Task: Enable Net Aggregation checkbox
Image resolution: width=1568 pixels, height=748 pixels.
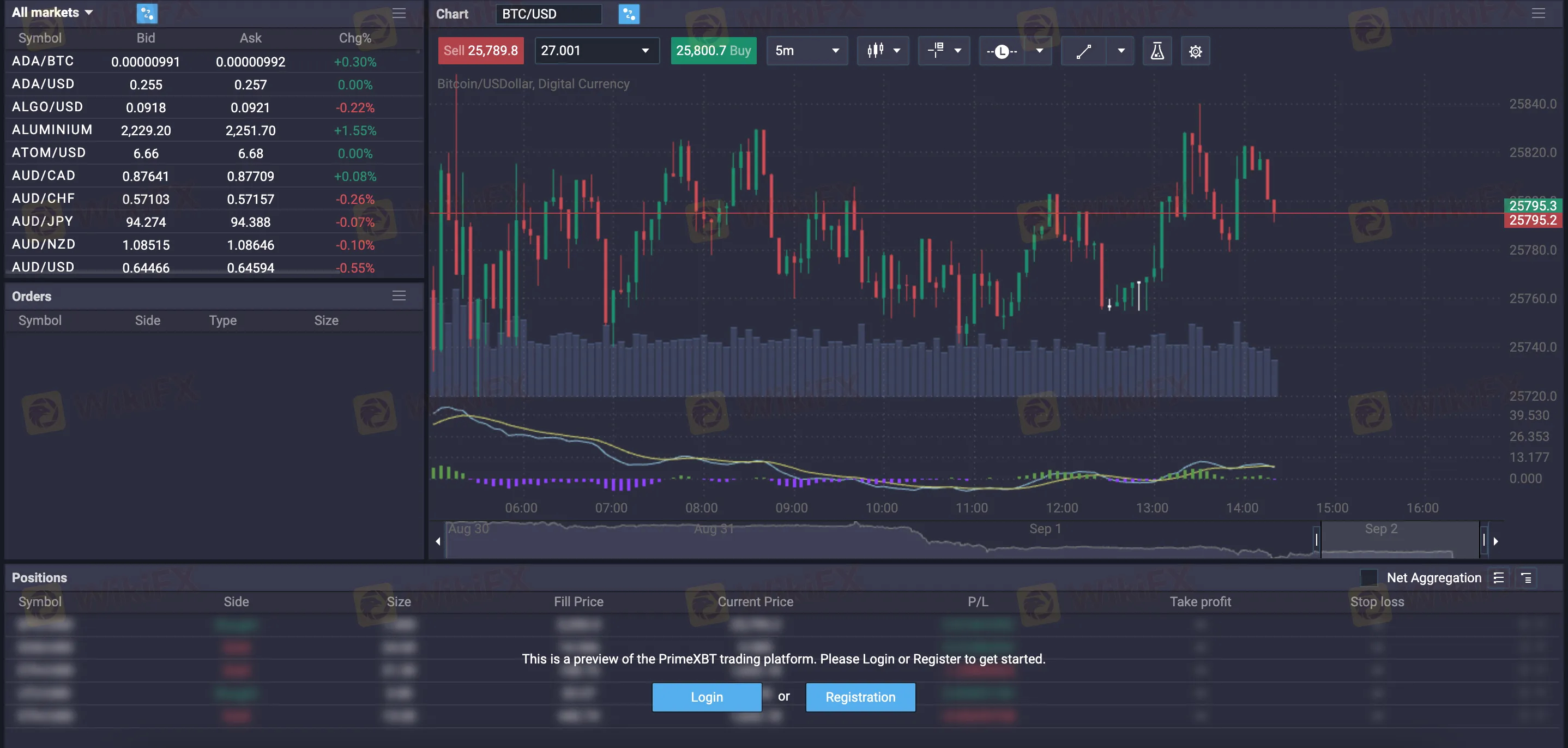Action: click(1368, 577)
